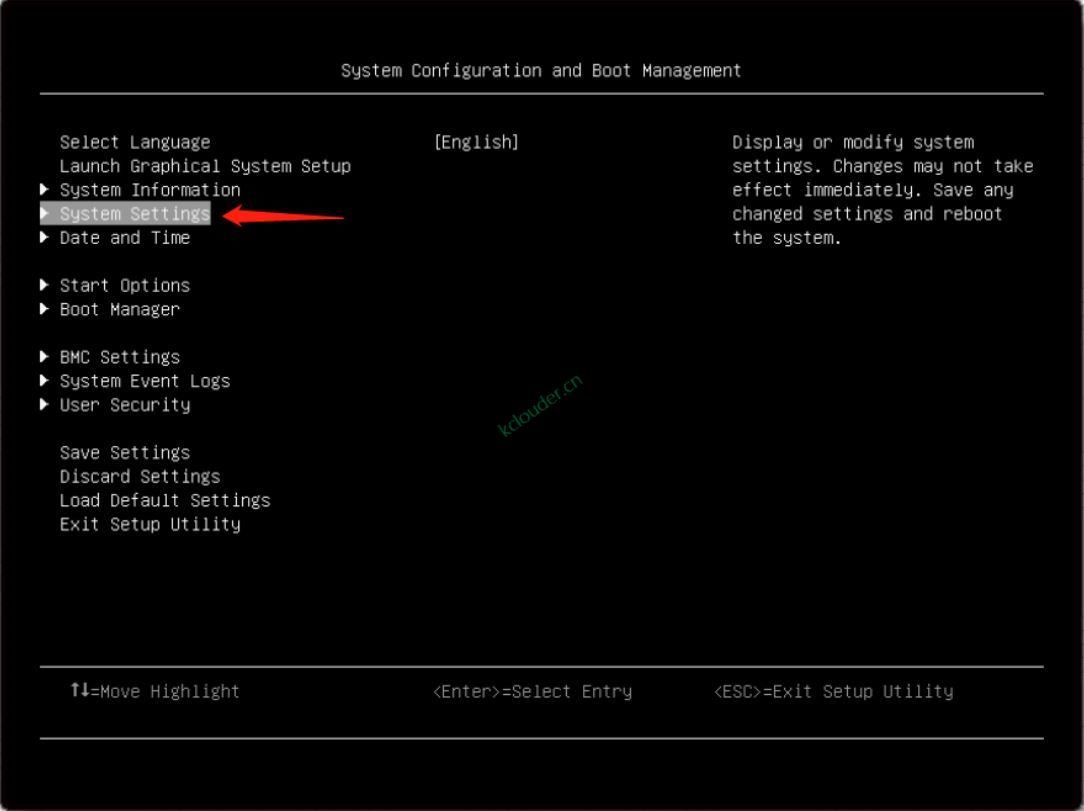Choose Exit Setup Utility menu entry

click(150, 525)
